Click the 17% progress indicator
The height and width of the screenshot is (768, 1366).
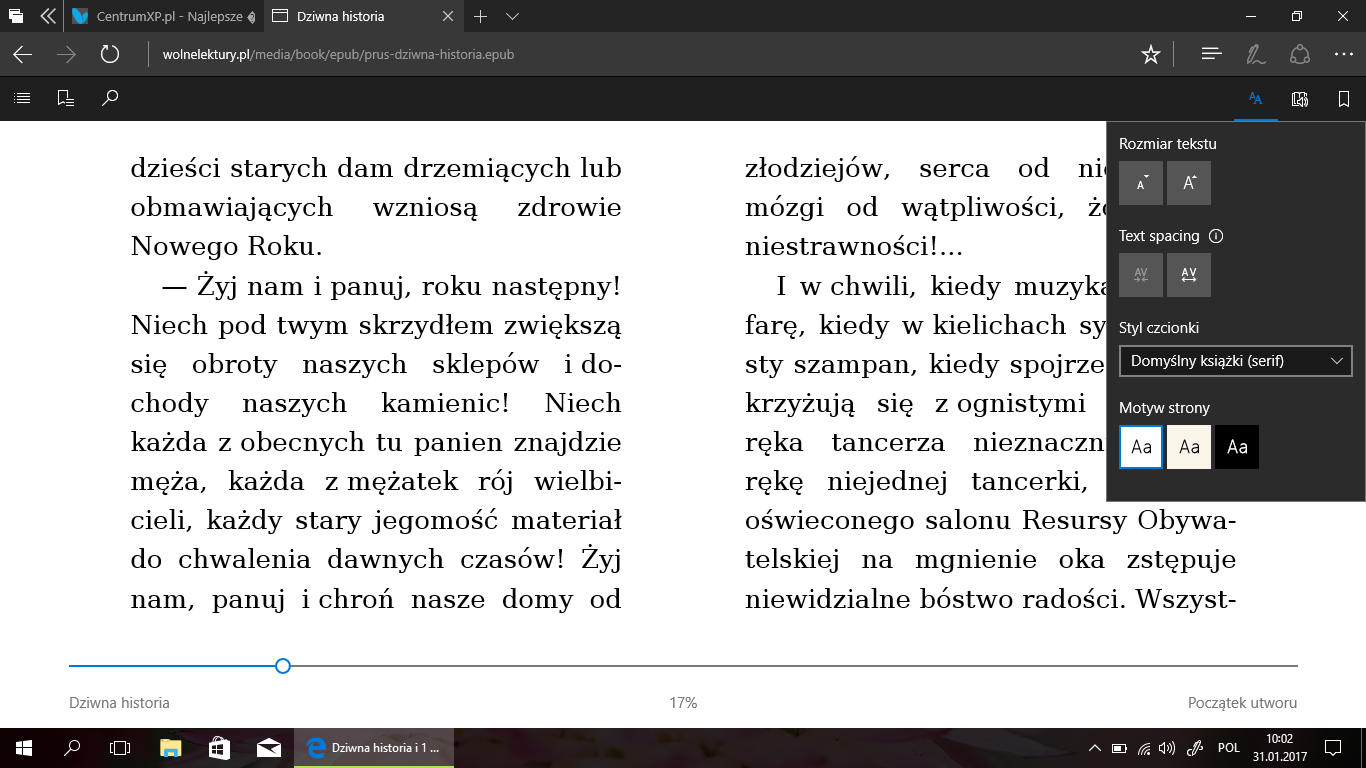coord(683,703)
